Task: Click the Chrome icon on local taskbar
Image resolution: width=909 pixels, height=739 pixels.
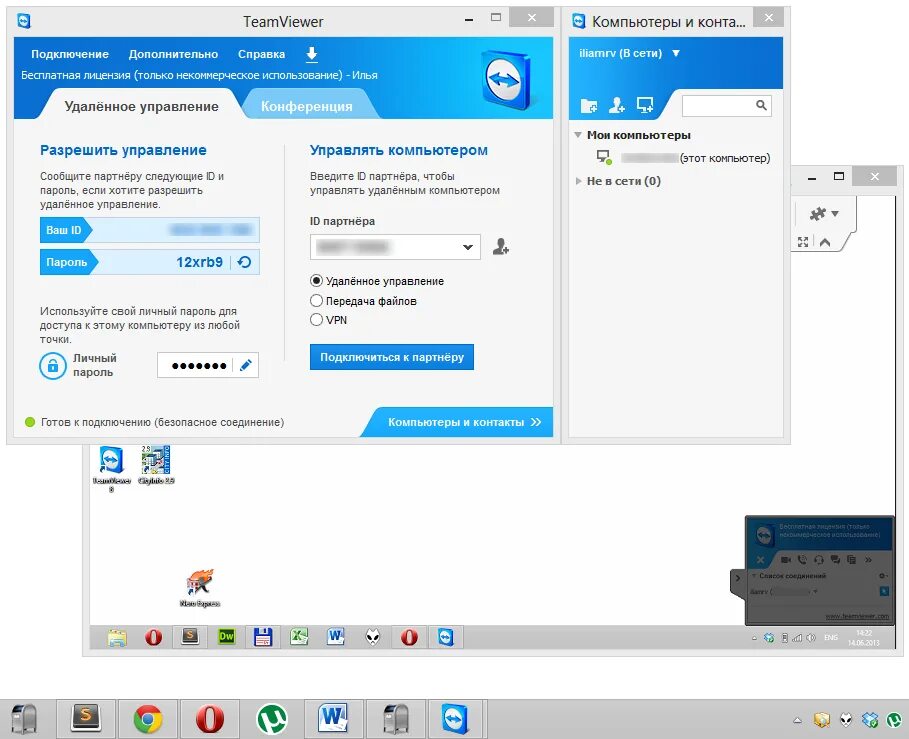Action: 148,719
